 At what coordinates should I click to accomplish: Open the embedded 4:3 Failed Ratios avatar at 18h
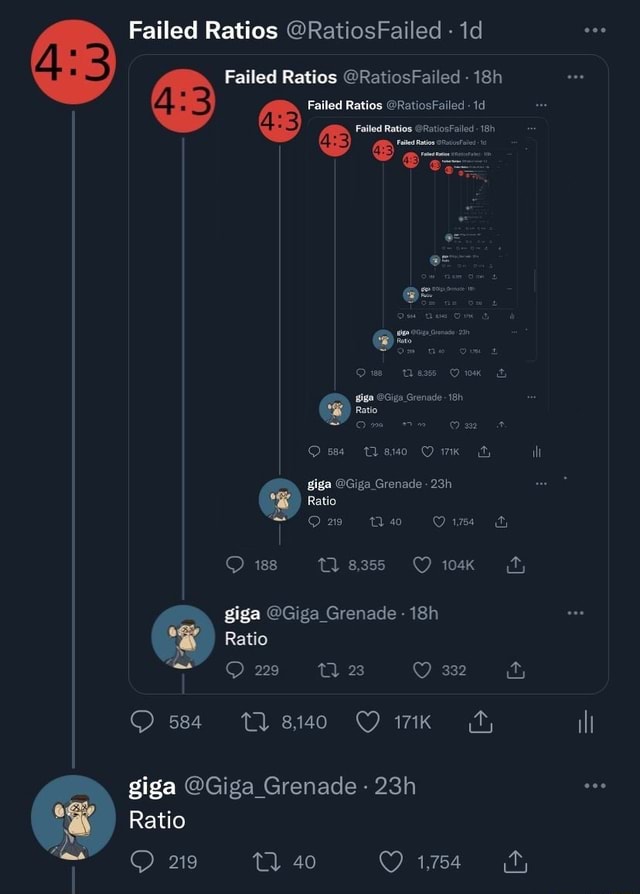pos(185,103)
